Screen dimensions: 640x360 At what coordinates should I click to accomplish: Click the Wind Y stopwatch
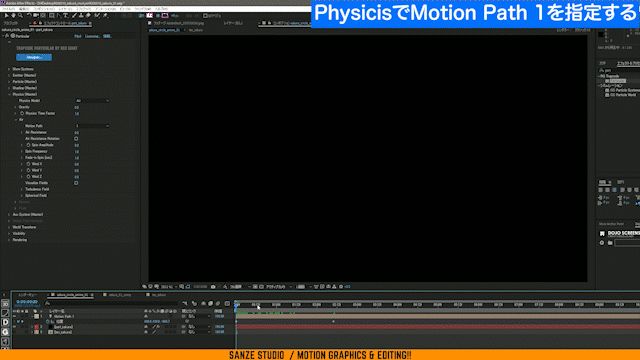tap(28, 170)
